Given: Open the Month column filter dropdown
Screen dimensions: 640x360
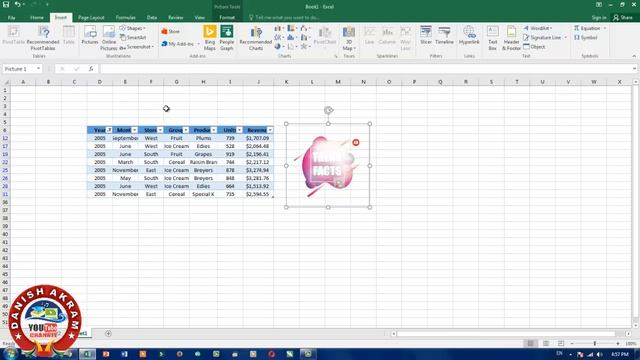Looking at the screenshot, I should [x=135, y=130].
